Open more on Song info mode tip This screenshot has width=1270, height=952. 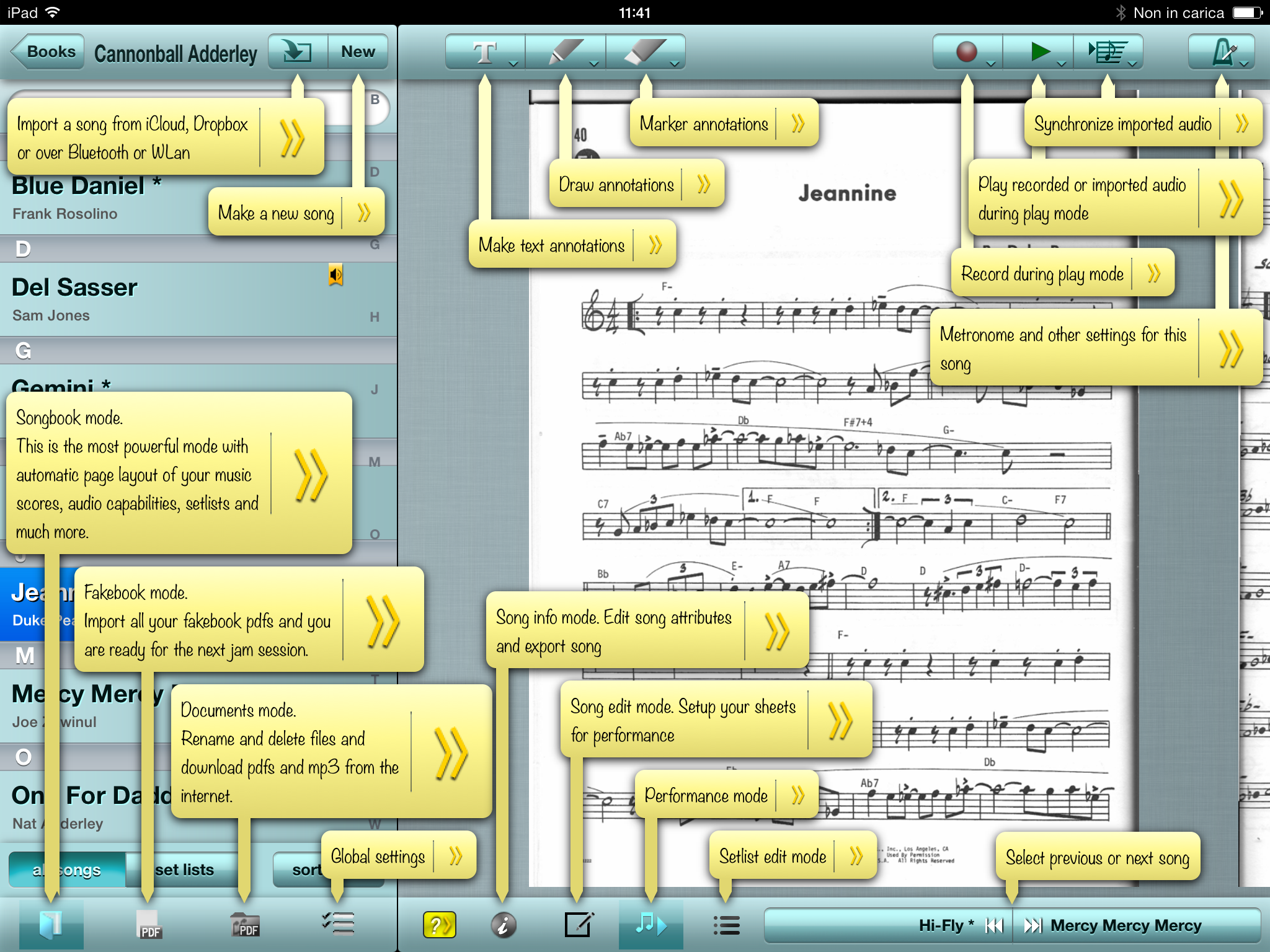776,631
